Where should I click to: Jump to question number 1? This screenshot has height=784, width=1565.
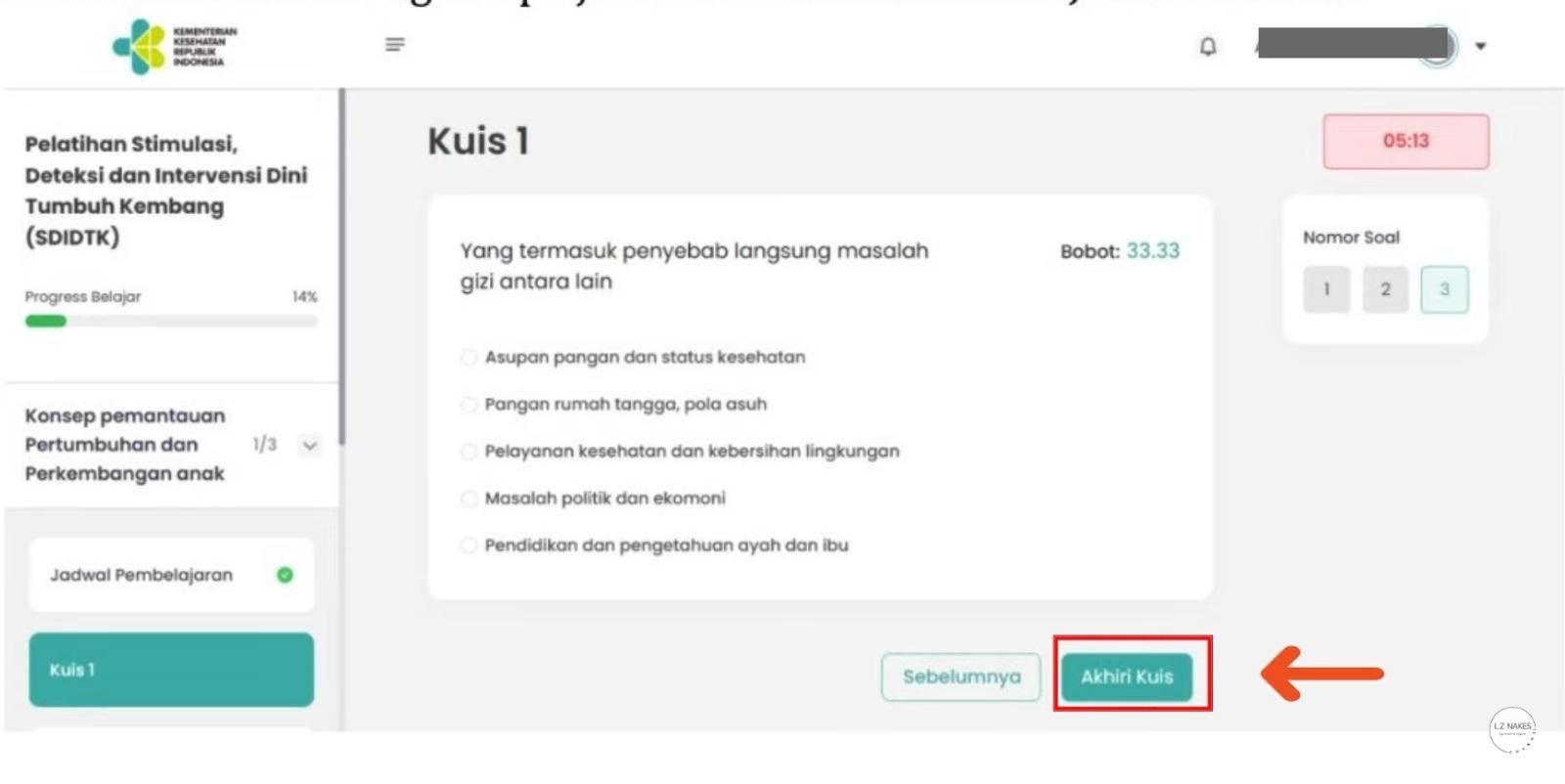[1326, 289]
